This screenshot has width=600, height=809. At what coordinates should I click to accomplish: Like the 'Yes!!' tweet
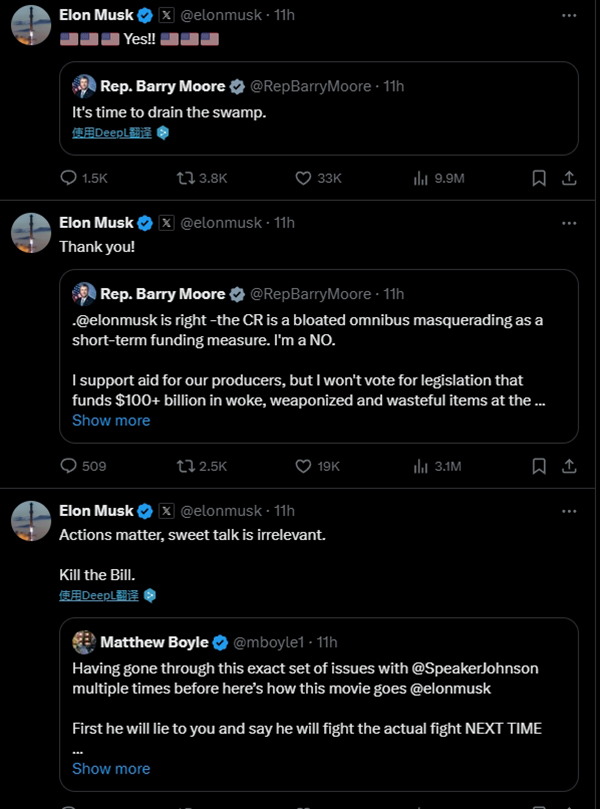pos(304,178)
